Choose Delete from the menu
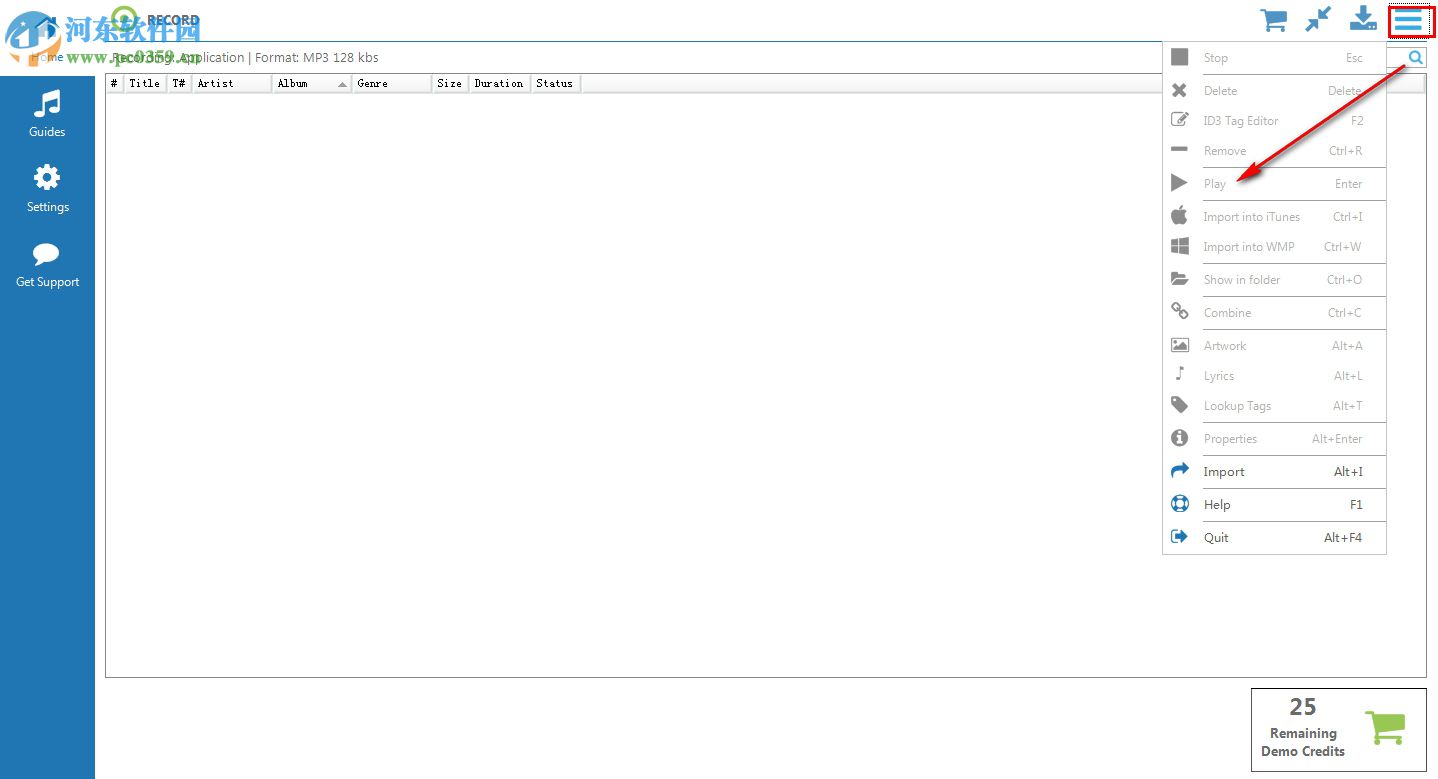The width and height of the screenshot is (1438, 779). pyautogui.click(x=1274, y=91)
